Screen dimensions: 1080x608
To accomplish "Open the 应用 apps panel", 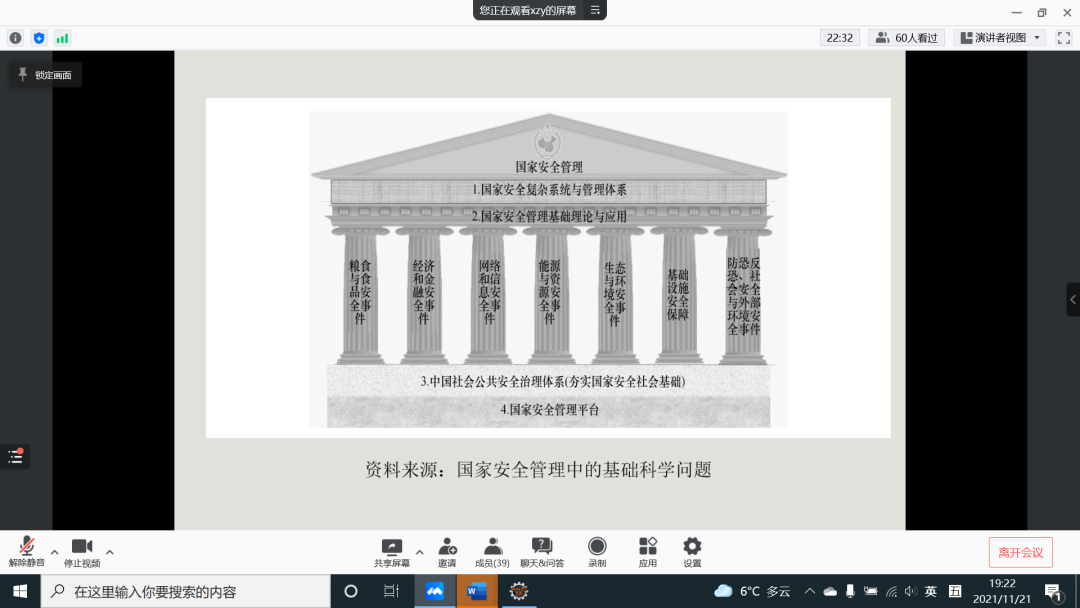I will (648, 552).
